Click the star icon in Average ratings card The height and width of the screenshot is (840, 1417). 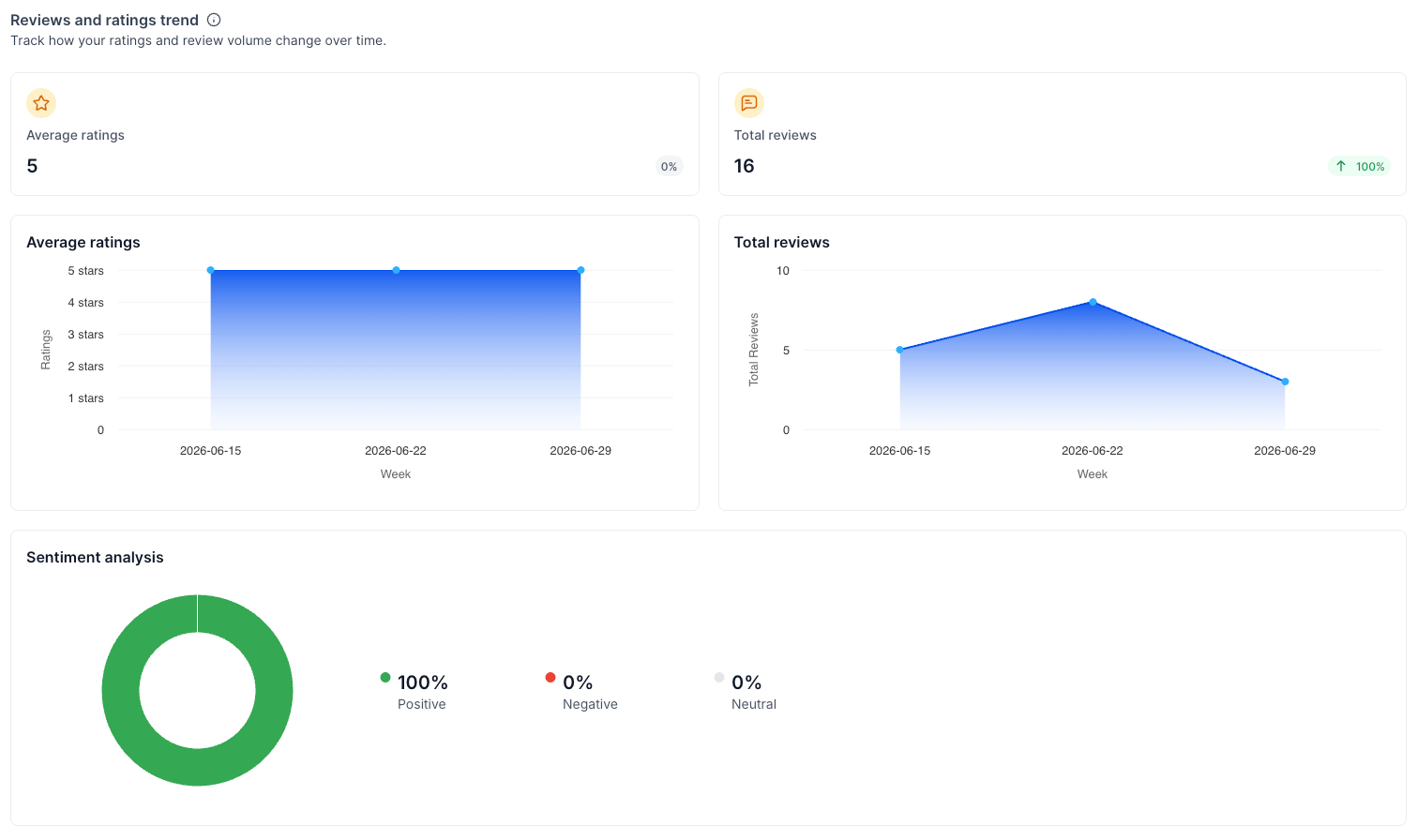41,103
